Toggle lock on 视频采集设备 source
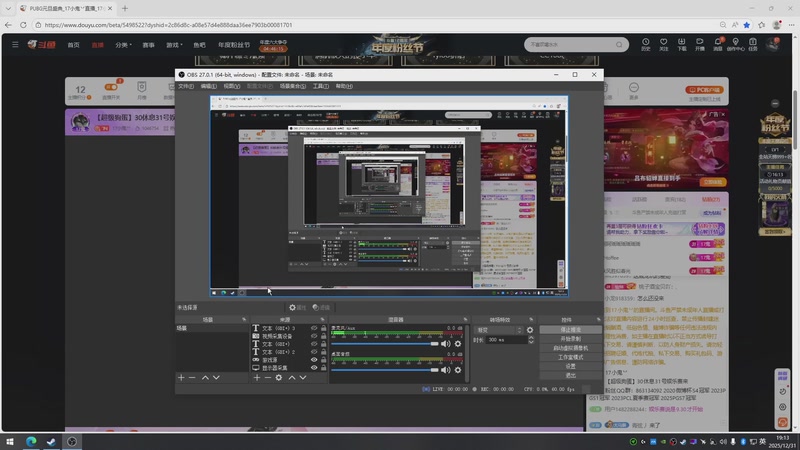This screenshot has width=800, height=450. [323, 336]
